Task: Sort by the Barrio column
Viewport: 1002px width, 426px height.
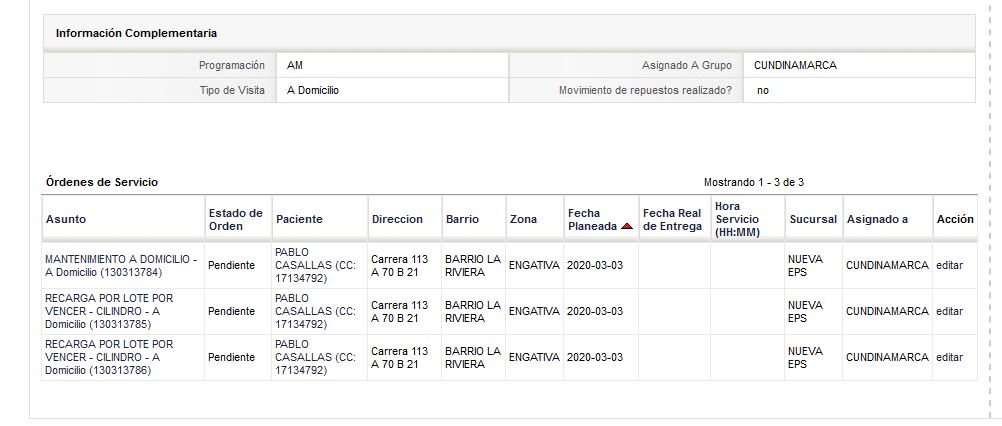Action: coord(462,219)
